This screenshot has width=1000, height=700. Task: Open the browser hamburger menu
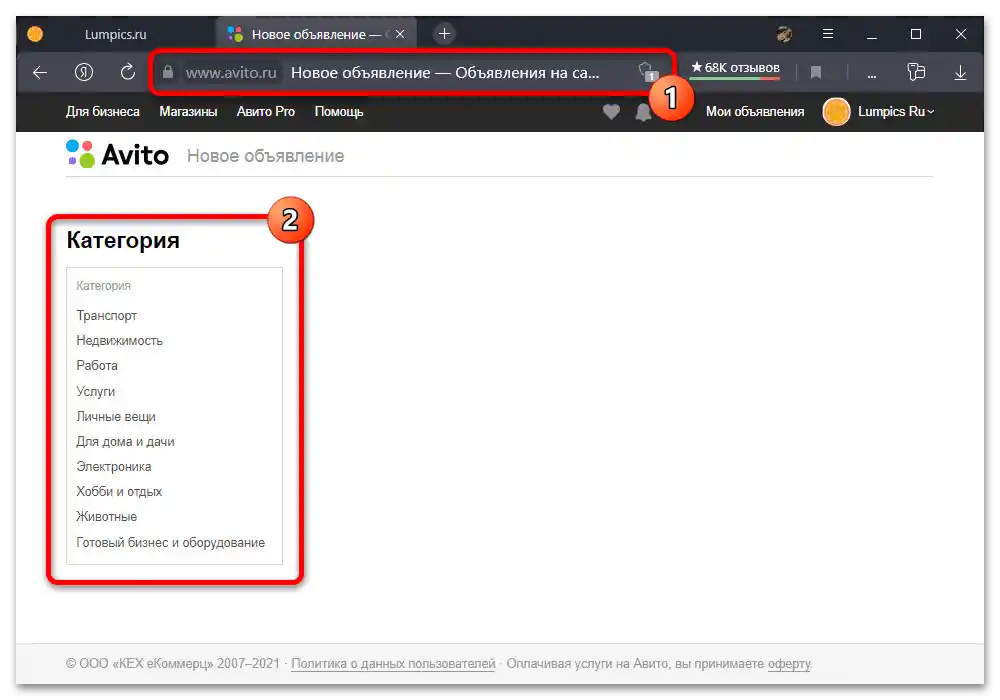828,34
